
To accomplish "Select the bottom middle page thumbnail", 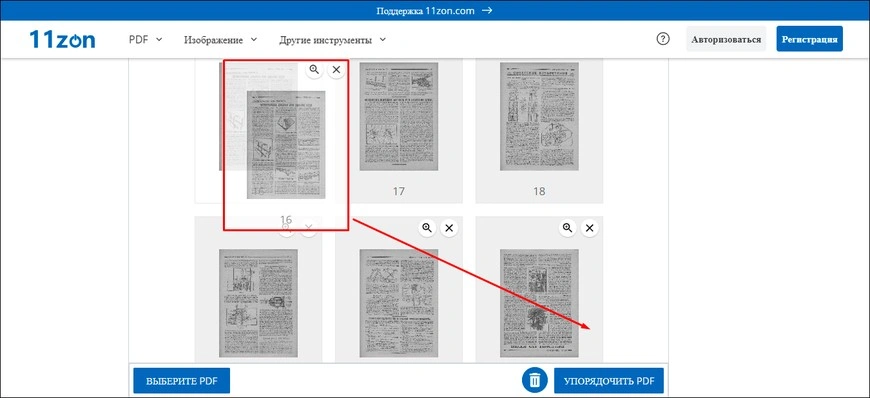I will tap(398, 303).
